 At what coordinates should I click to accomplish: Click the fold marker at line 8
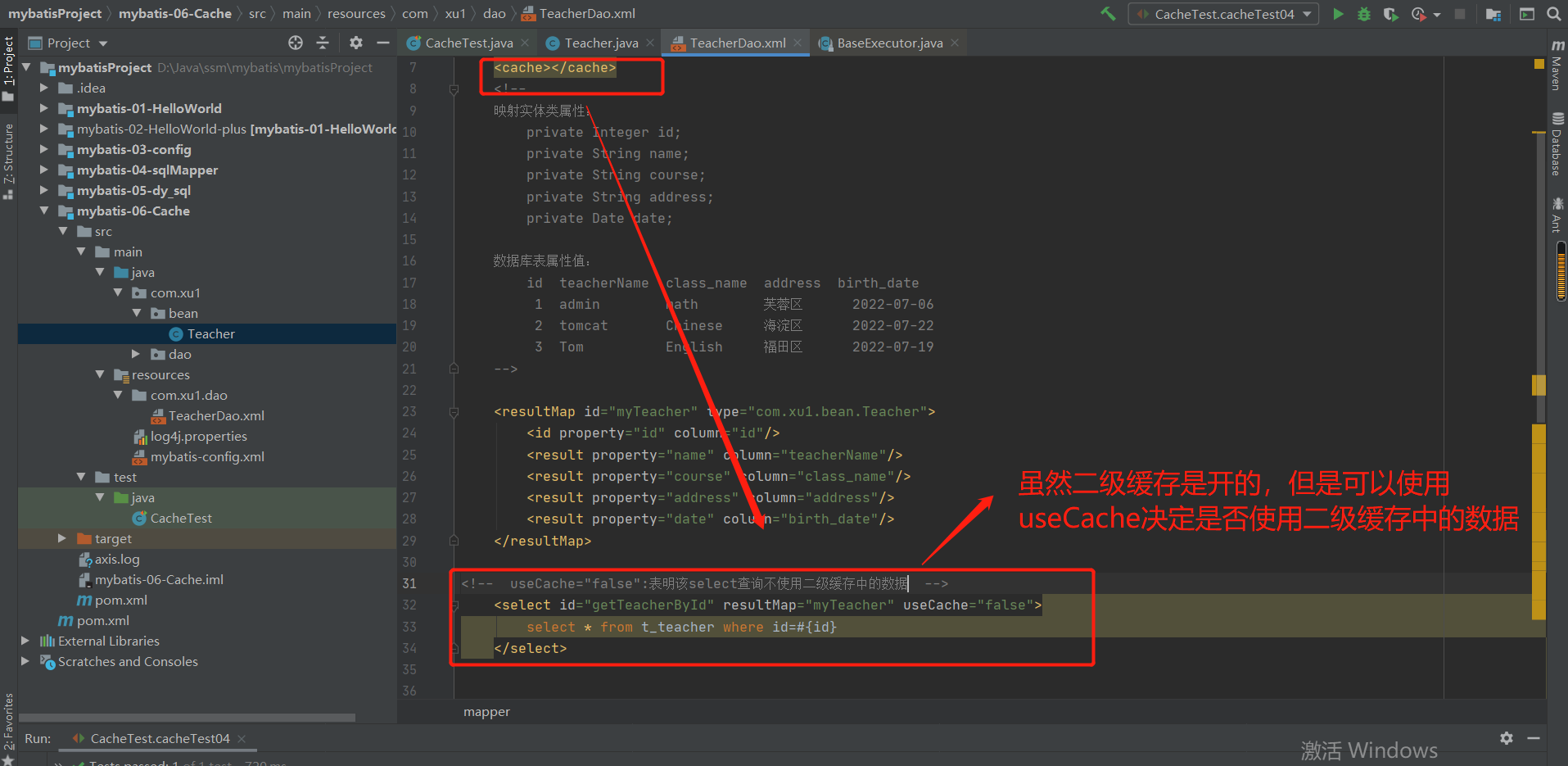coord(454,89)
